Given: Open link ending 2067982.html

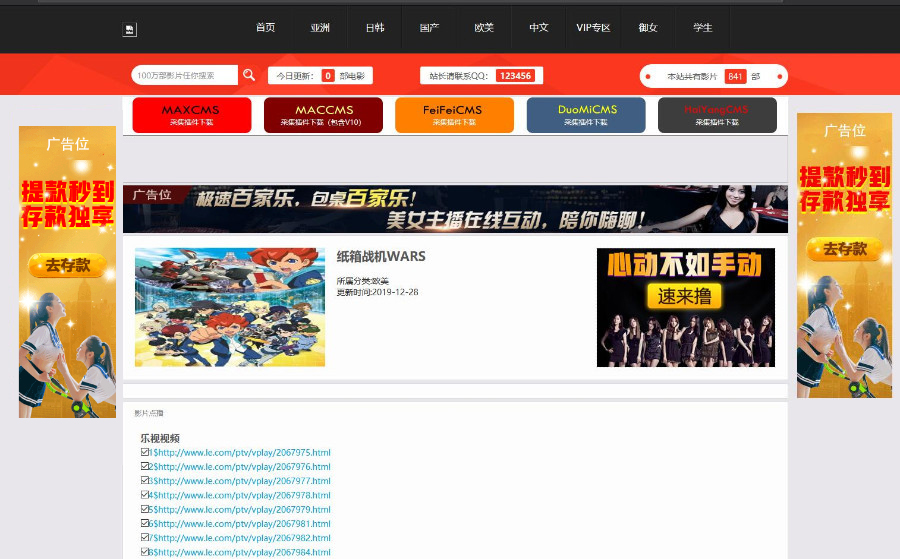Looking at the screenshot, I should (x=240, y=538).
